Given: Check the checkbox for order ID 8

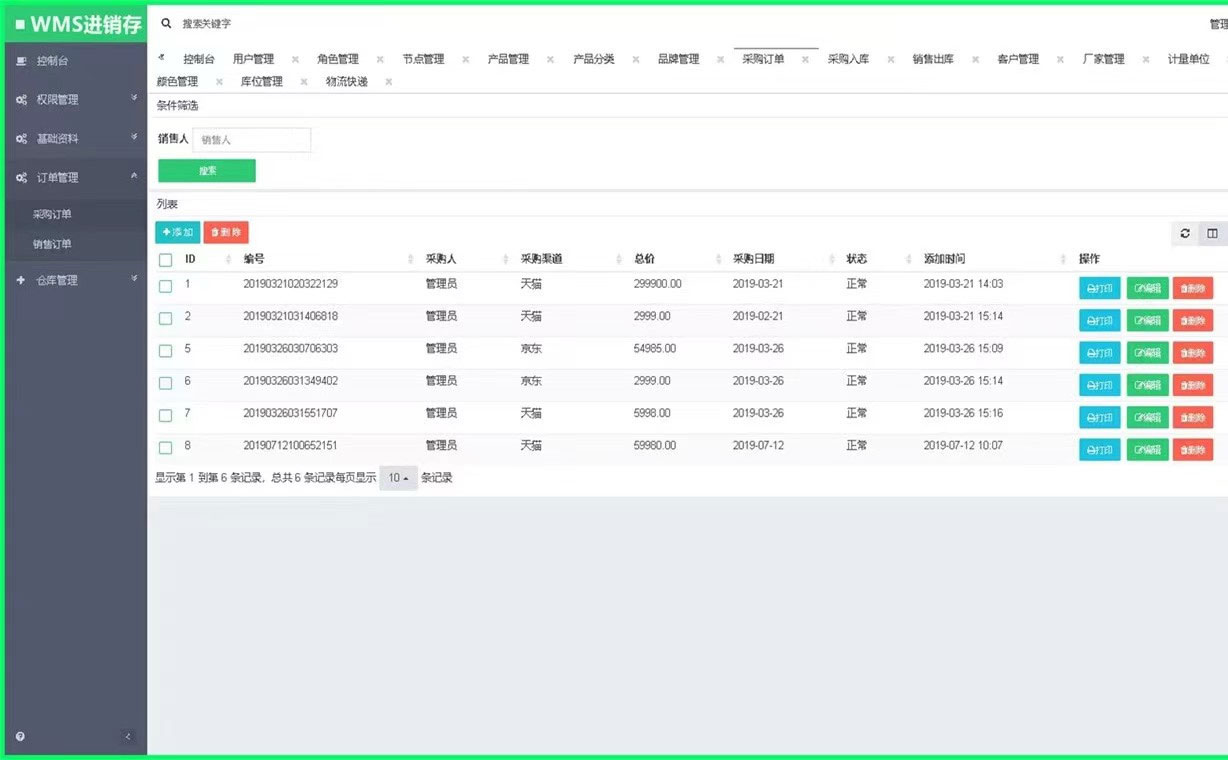Looking at the screenshot, I should 165,447.
